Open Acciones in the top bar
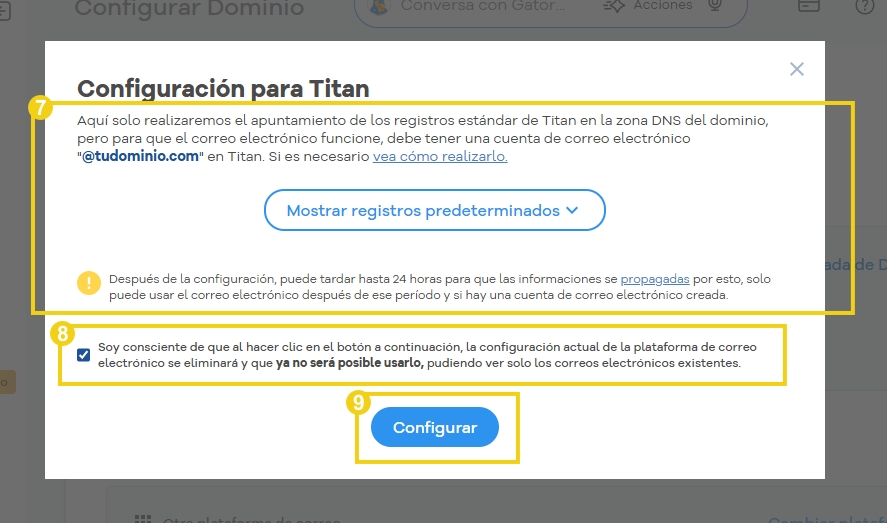Viewport: 887px width, 523px height. point(647,6)
